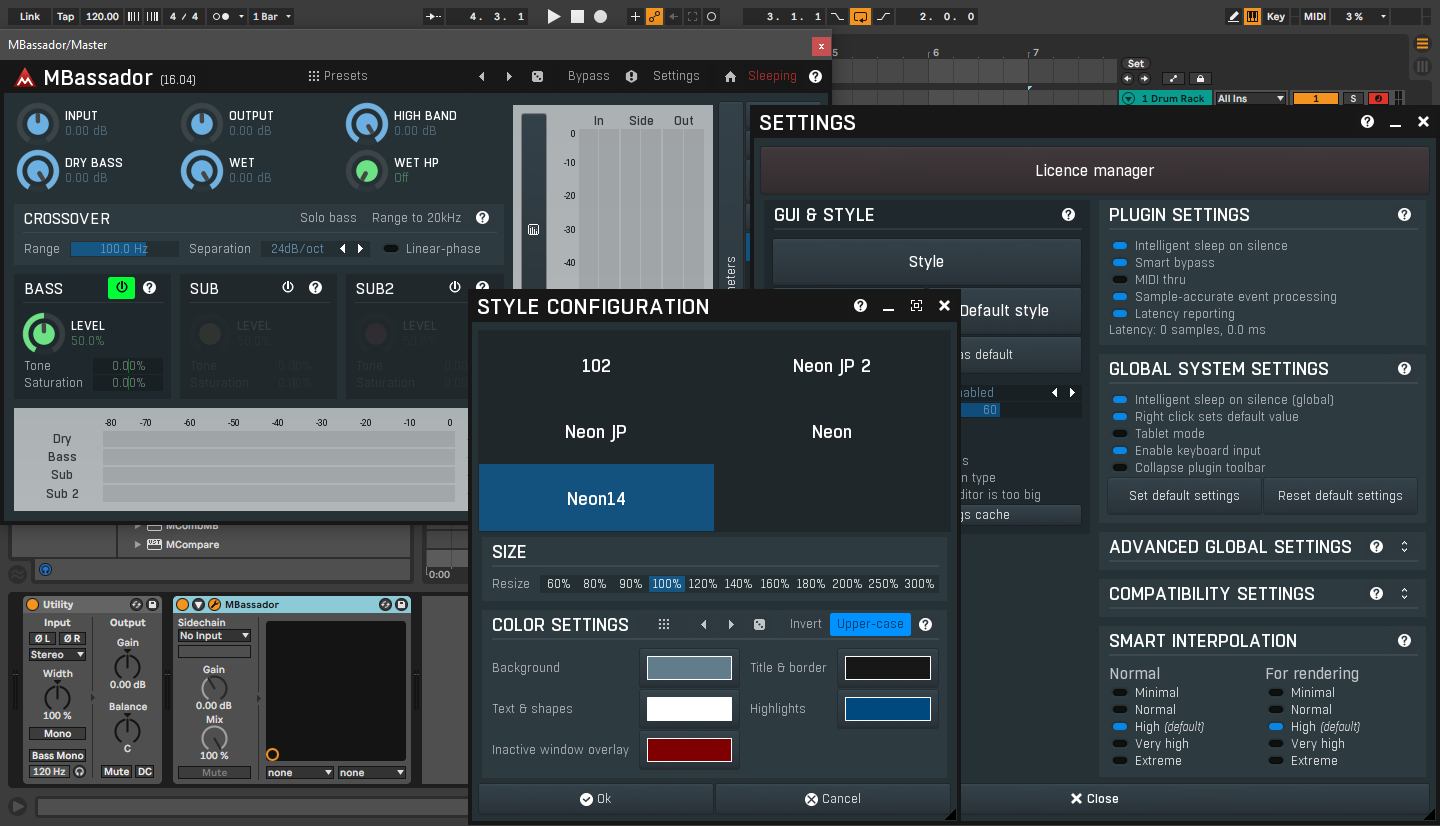Viewport: 1440px width, 826px height.
Task: Expand Compatibility Settings section
Action: (1404, 594)
